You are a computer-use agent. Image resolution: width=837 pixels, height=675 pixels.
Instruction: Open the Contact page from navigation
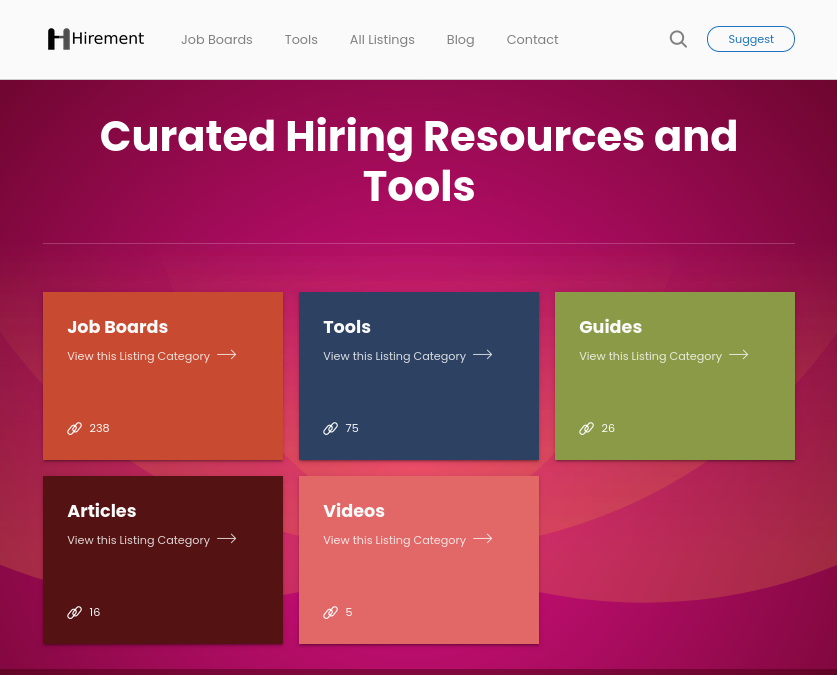532,40
